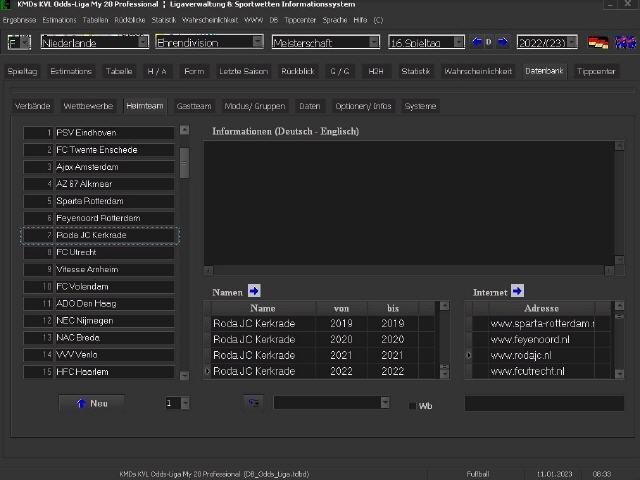Click the Neu button
The image size is (640, 480).
92,403
